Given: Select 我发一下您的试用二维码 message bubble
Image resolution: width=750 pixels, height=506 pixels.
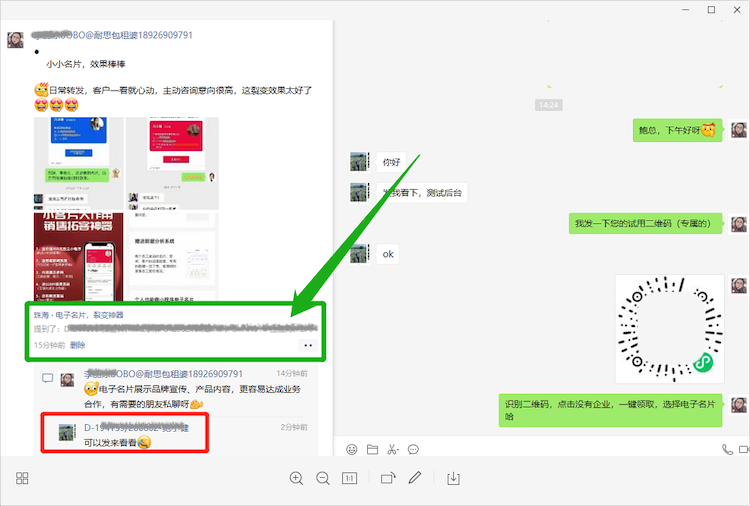Looking at the screenshot, I should tap(645, 223).
